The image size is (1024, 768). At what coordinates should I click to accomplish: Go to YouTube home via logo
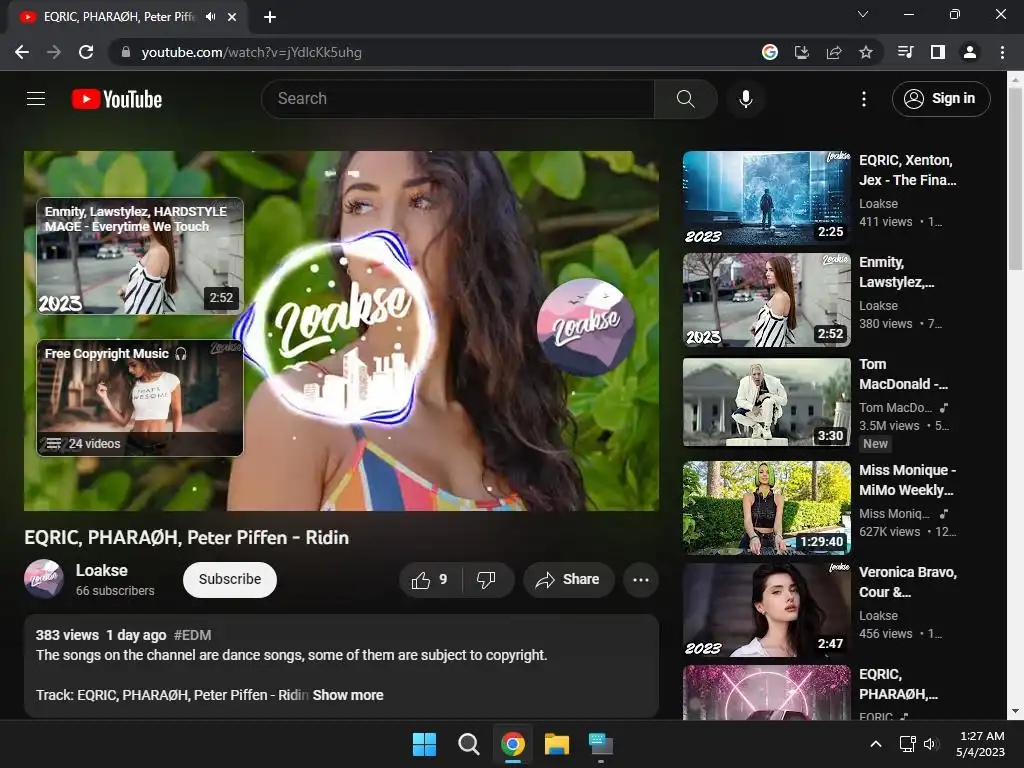(x=117, y=99)
